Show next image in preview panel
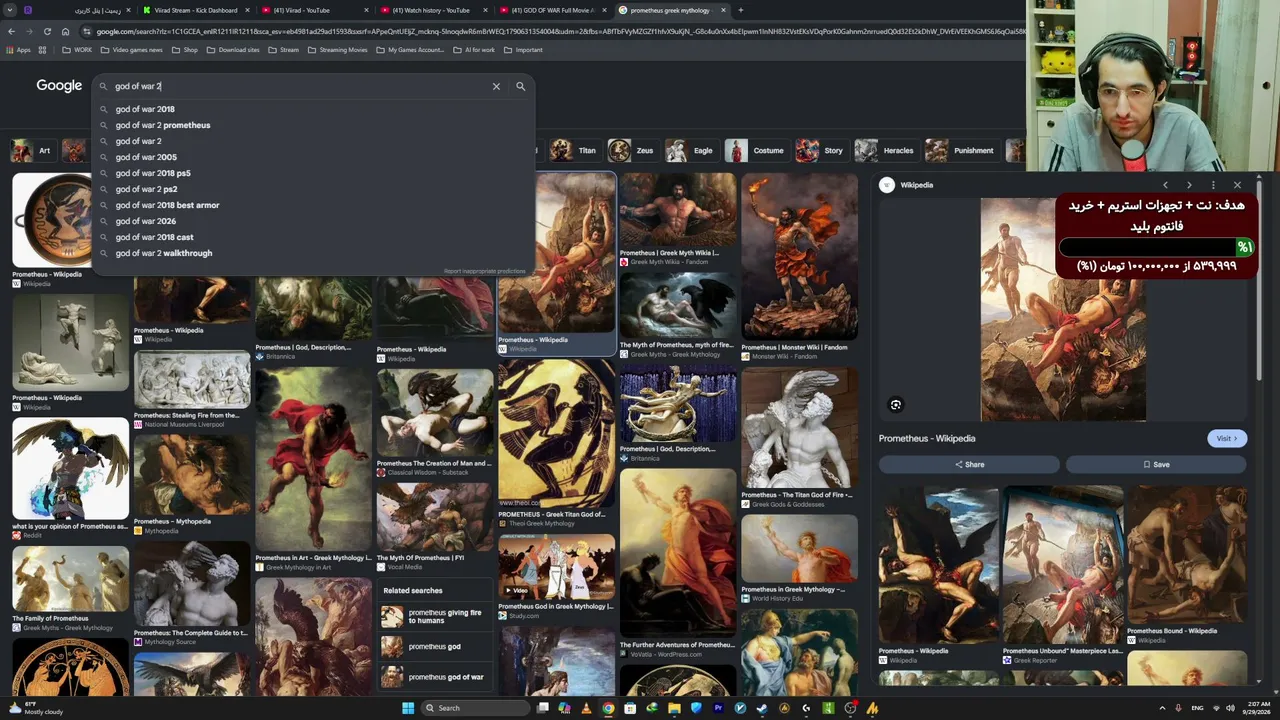1280x720 pixels. [x=1189, y=185]
